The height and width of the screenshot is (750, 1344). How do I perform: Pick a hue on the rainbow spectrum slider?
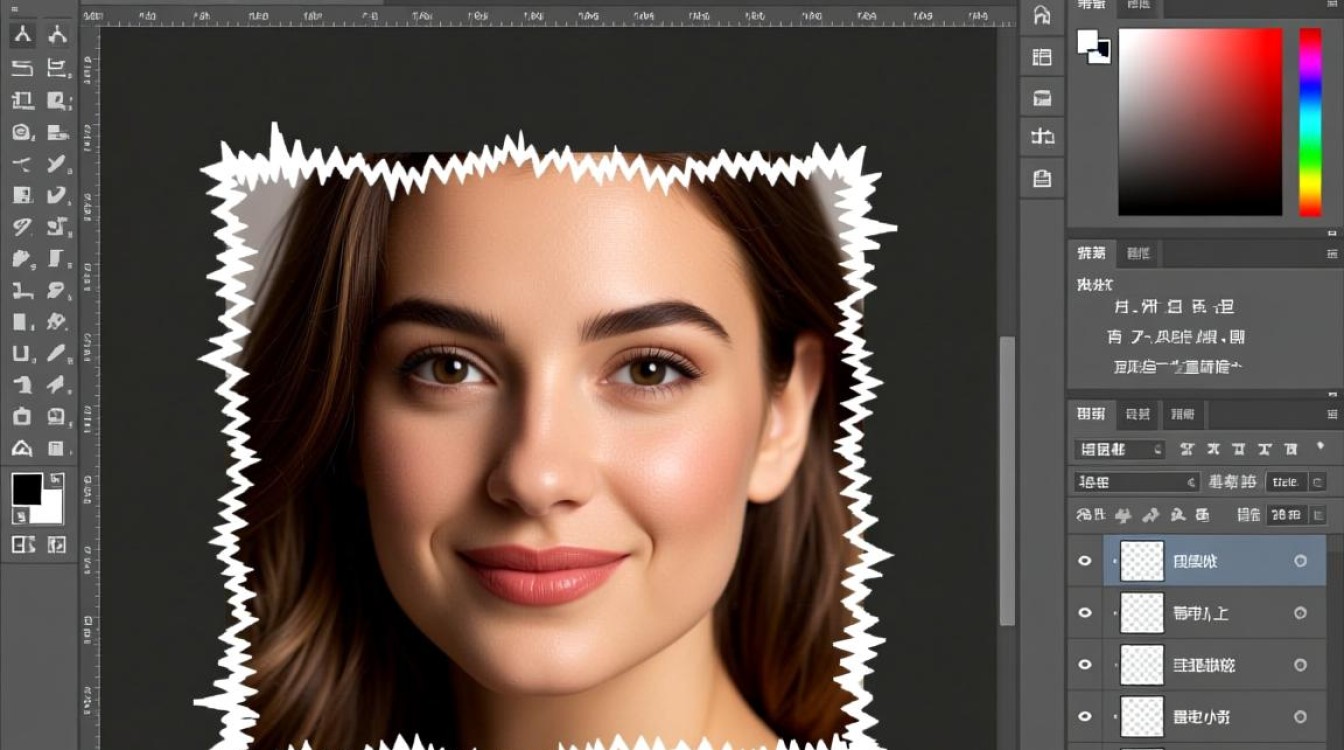click(x=1310, y=122)
